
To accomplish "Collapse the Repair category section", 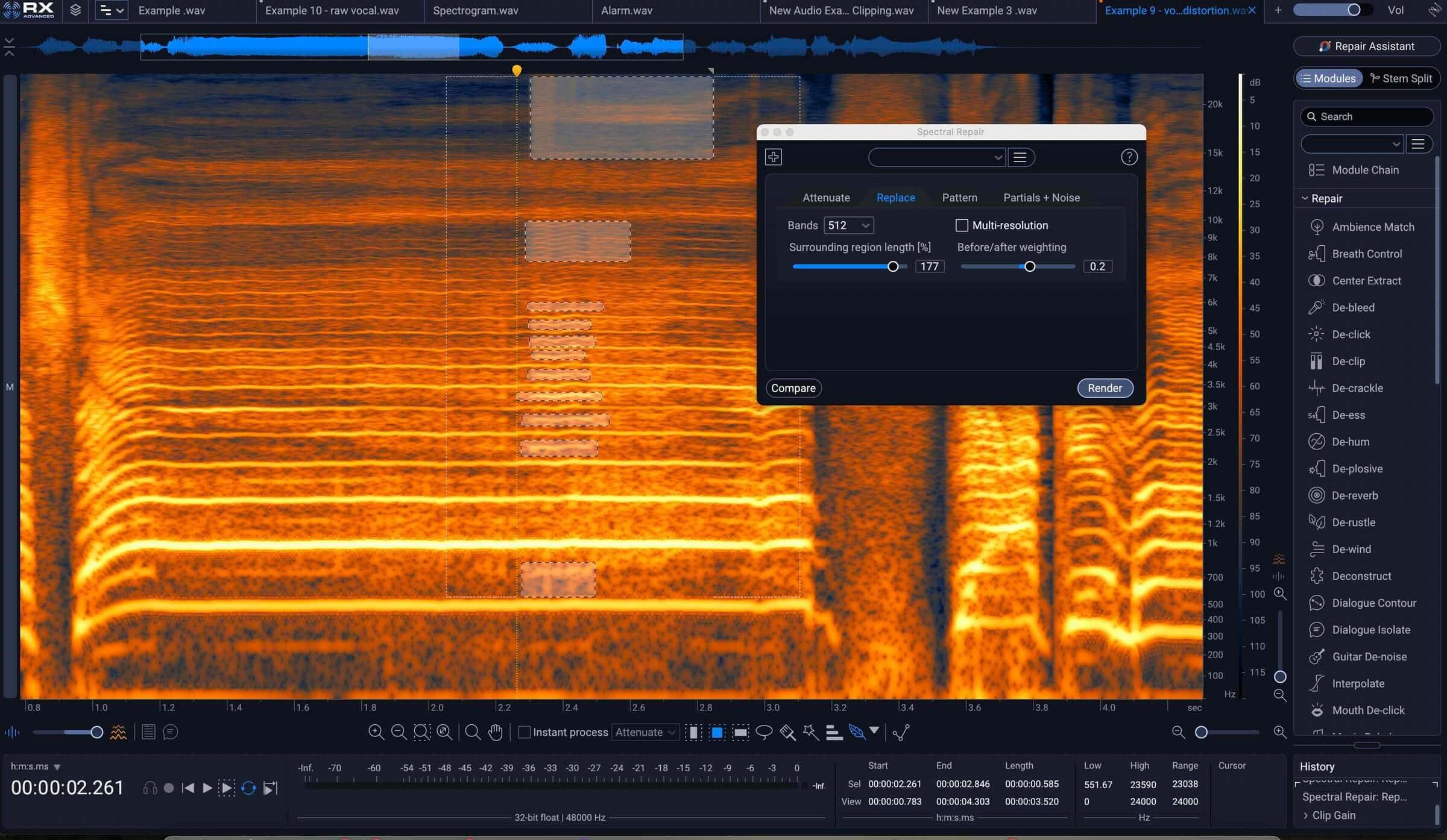I will click(x=1305, y=198).
